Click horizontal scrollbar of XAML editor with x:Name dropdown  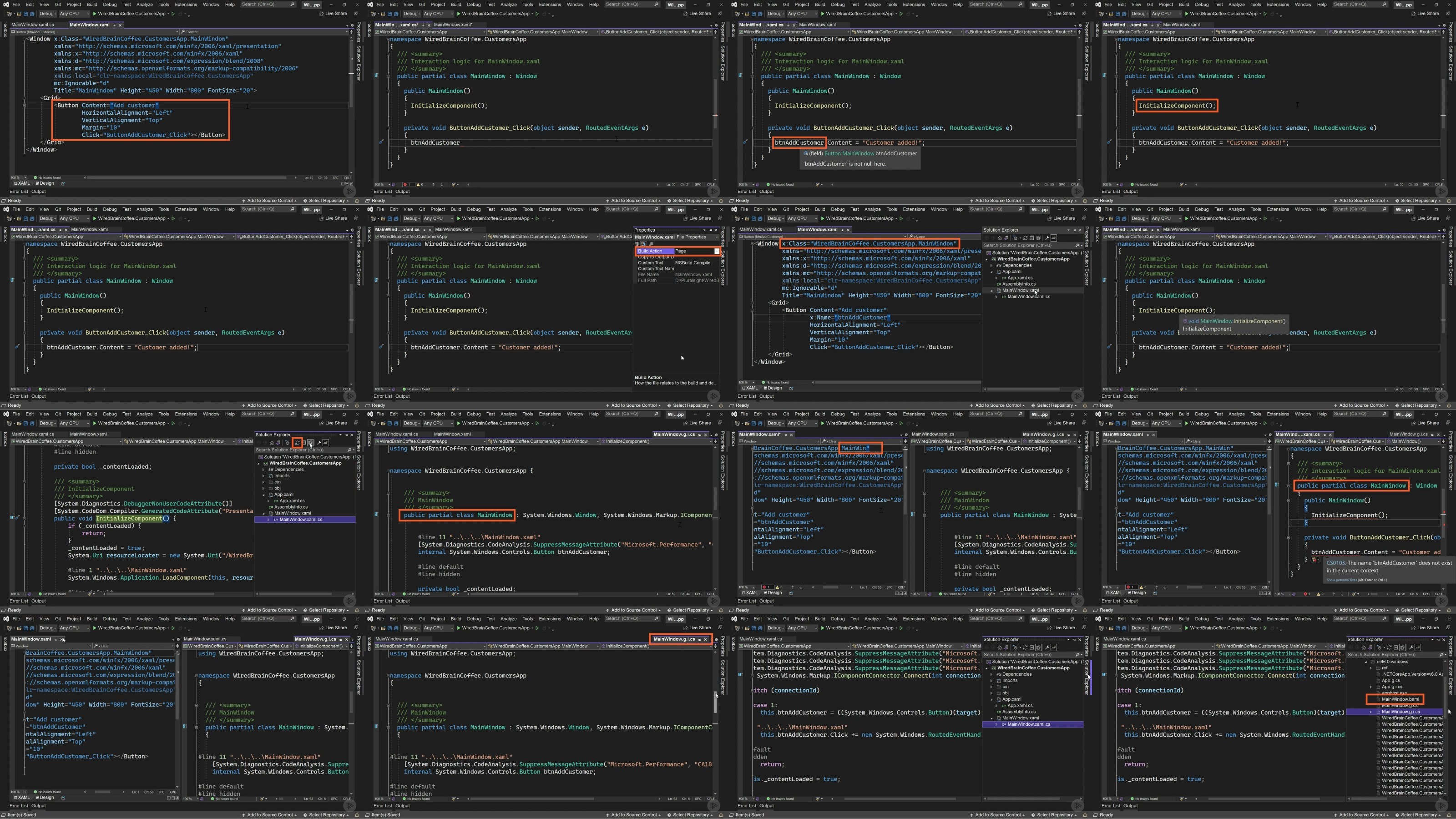(899, 383)
